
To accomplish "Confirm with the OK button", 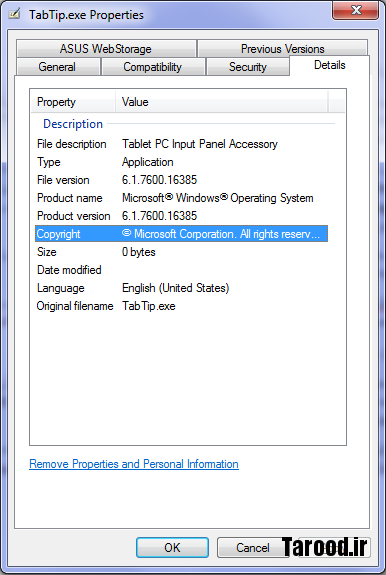I will [x=172, y=547].
